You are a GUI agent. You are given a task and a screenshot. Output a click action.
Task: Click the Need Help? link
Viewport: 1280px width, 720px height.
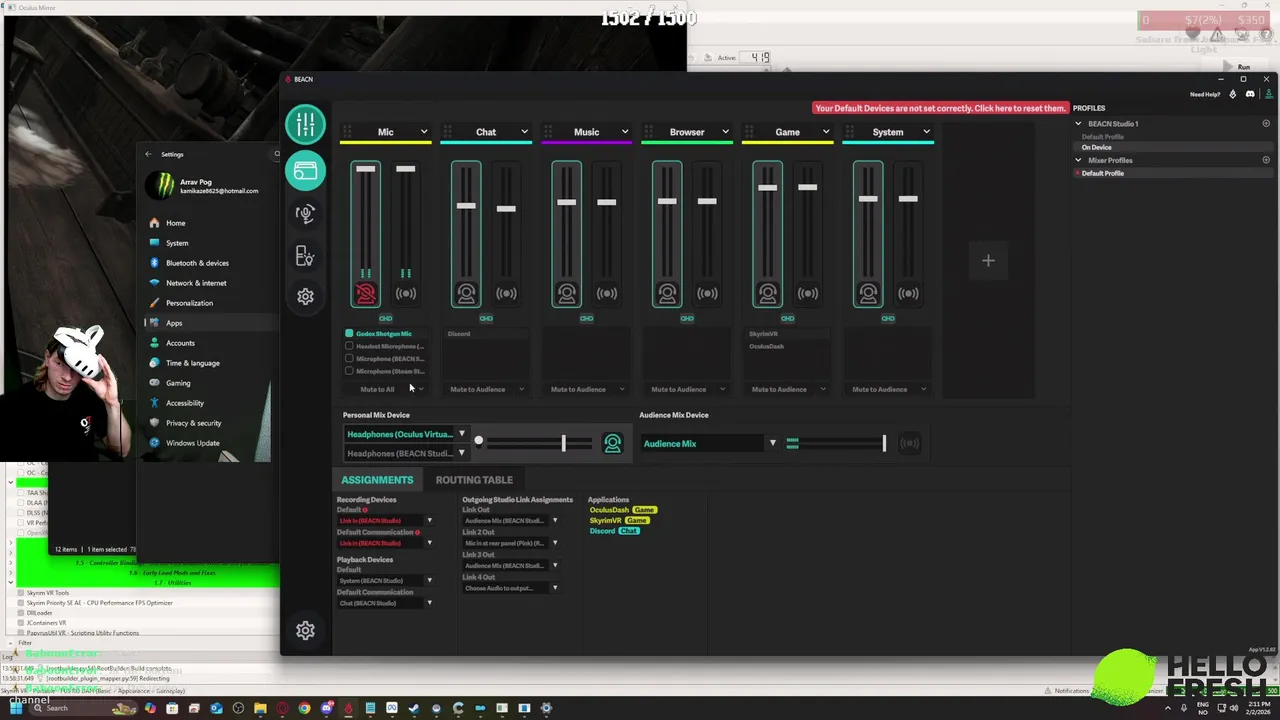click(x=1205, y=94)
